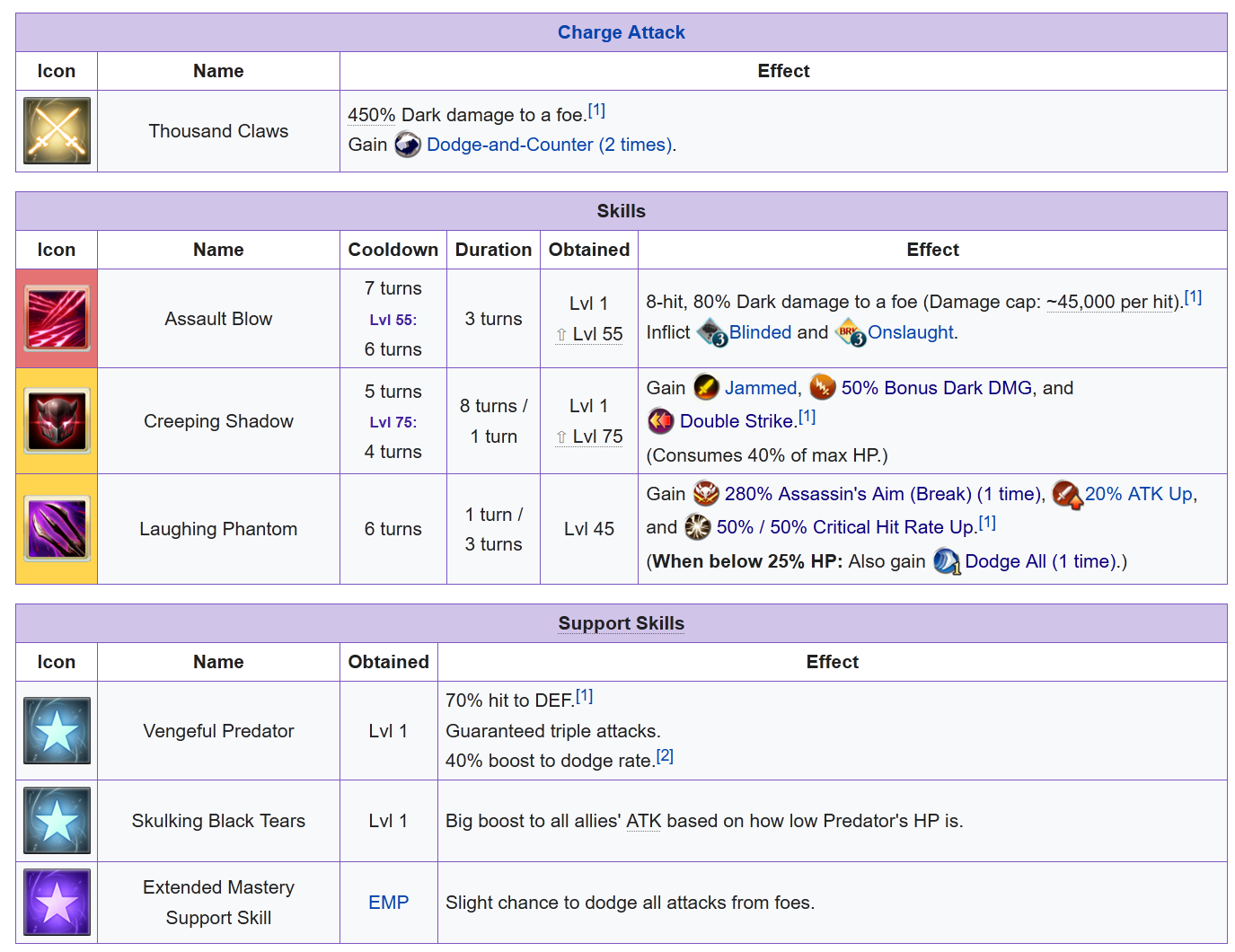Click the underlined 'ATK' in Skulking Black Tears
This screenshot has width=1235, height=952.
(x=643, y=821)
